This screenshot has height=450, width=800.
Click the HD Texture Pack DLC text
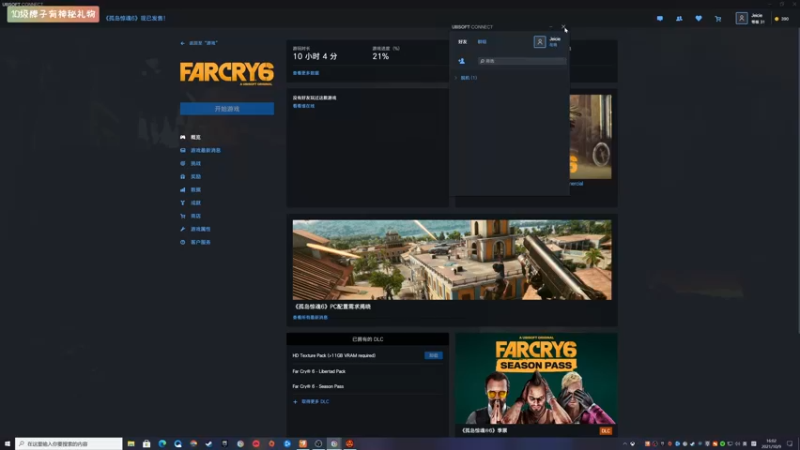tap(334, 356)
